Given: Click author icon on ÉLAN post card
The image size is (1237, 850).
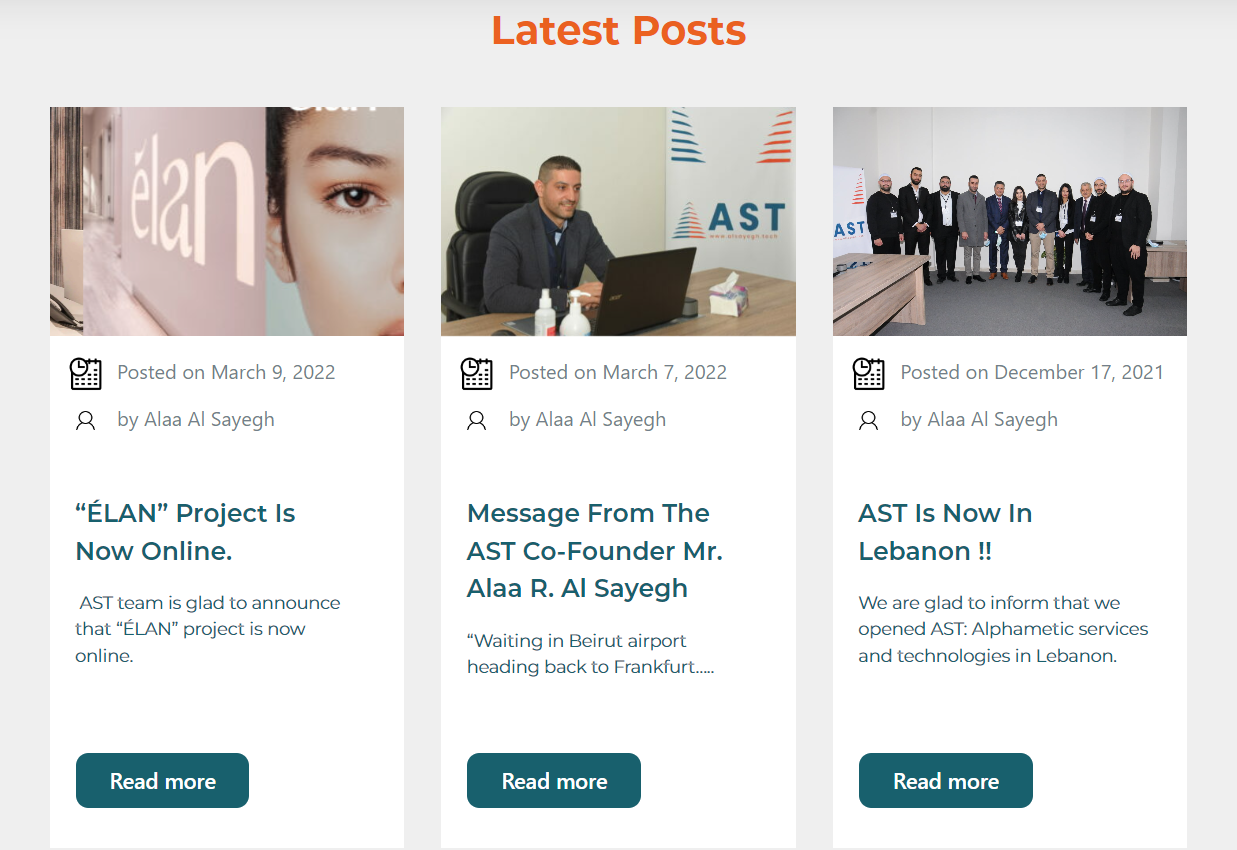Looking at the screenshot, I should 85,420.
